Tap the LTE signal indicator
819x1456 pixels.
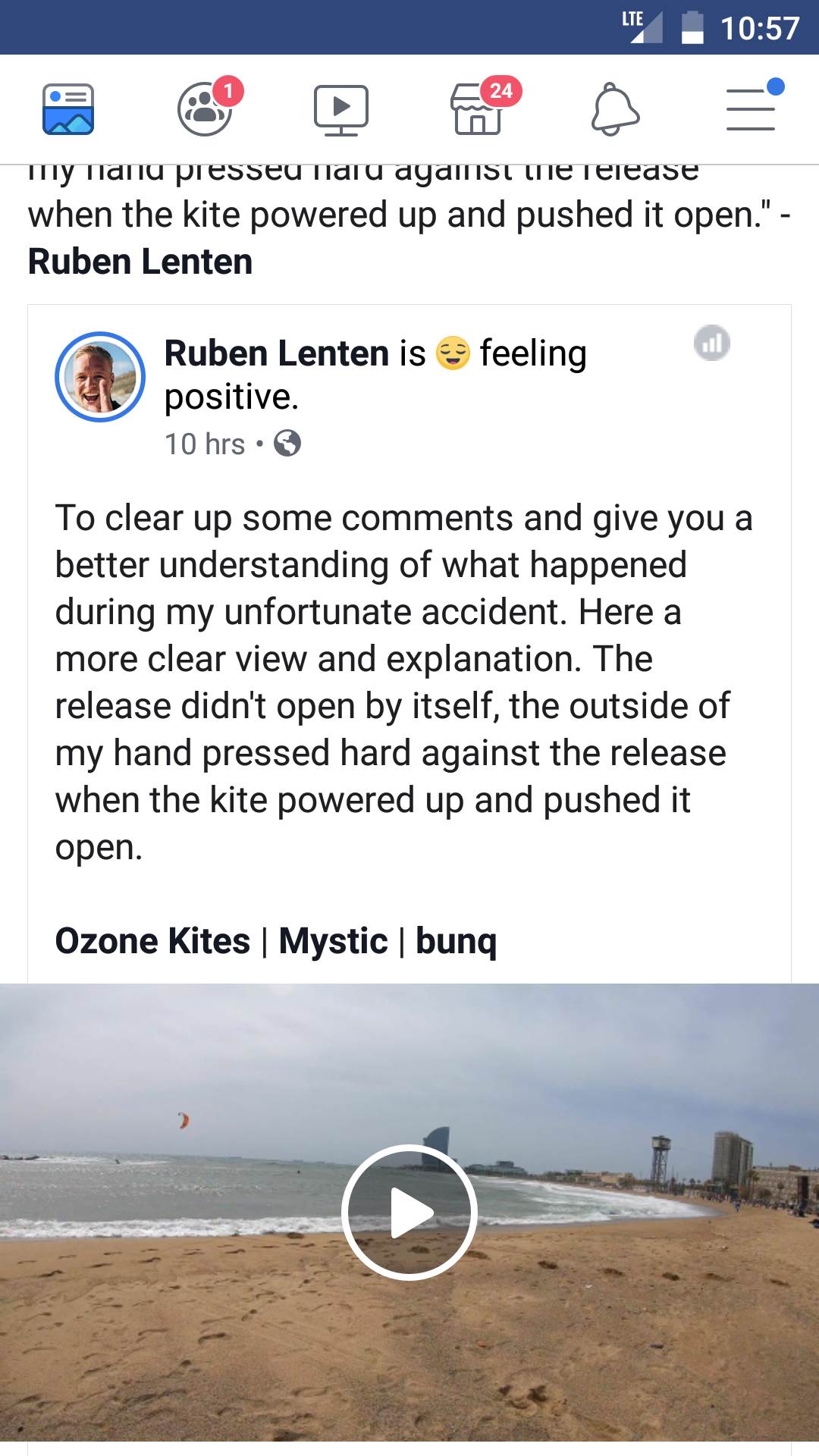point(642,27)
